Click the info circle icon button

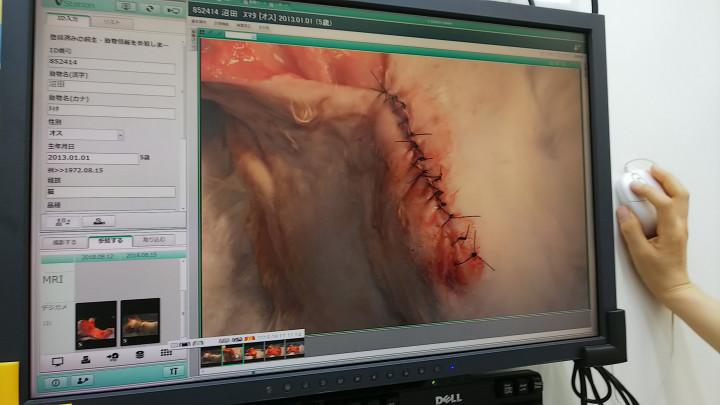click(x=55, y=381)
